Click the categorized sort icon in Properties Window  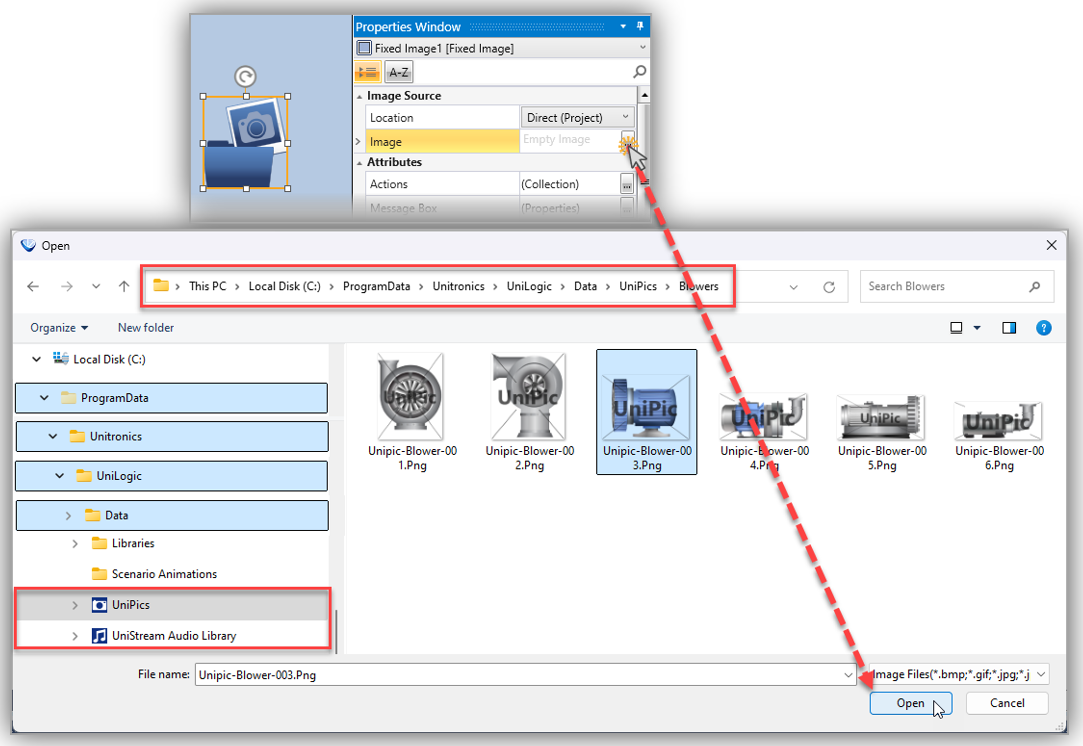(367, 72)
